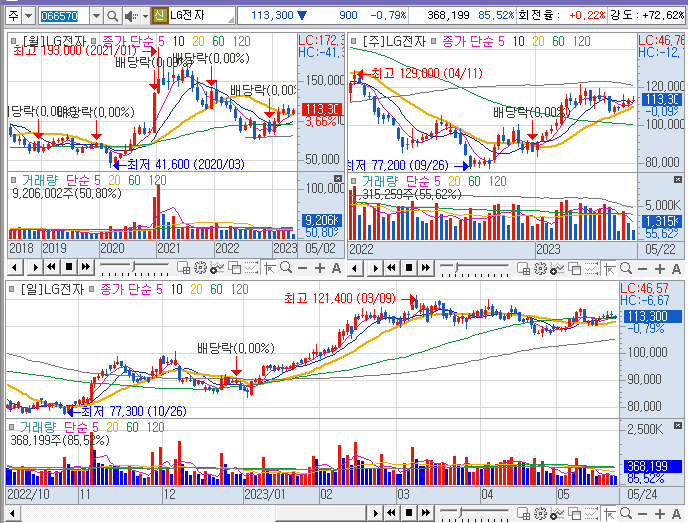Click the 최고 193,000 (2021/01) label
Viewport: 688px width, 523px height.
coord(75,50)
